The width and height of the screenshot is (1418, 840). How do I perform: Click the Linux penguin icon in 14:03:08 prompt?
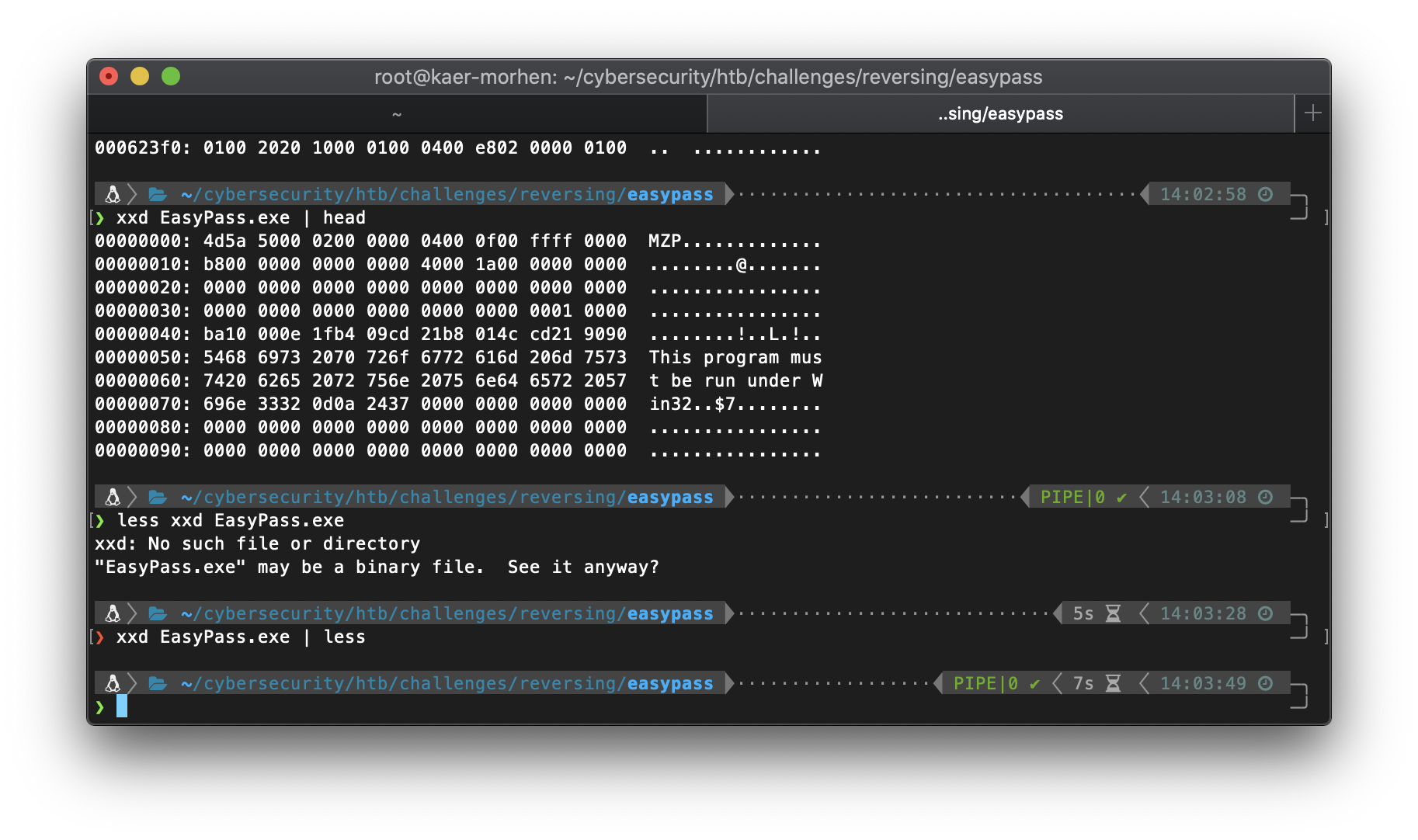[x=113, y=497]
